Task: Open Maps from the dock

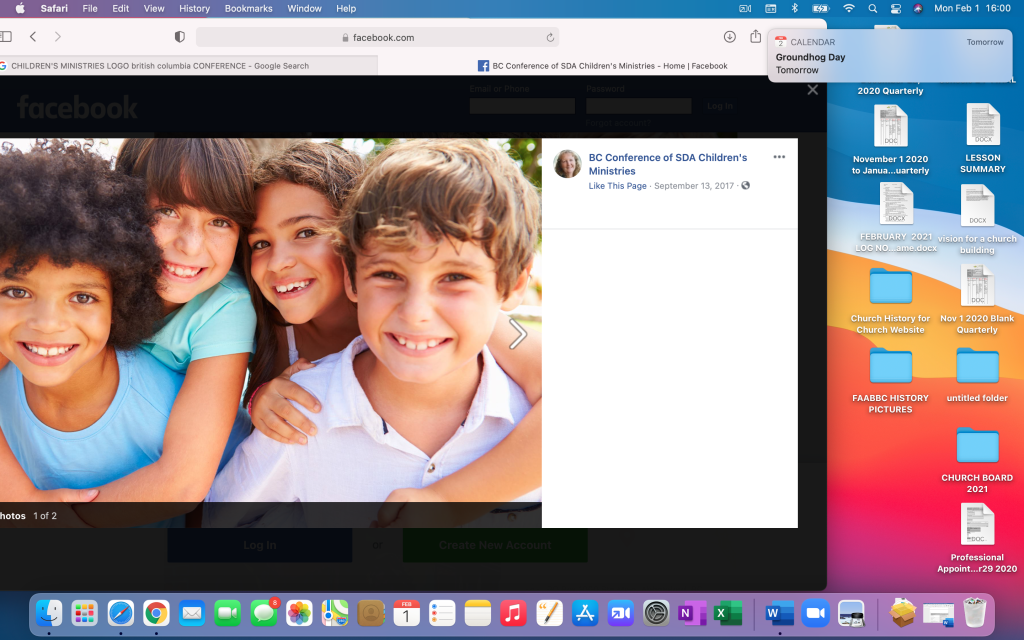Action: point(335,613)
